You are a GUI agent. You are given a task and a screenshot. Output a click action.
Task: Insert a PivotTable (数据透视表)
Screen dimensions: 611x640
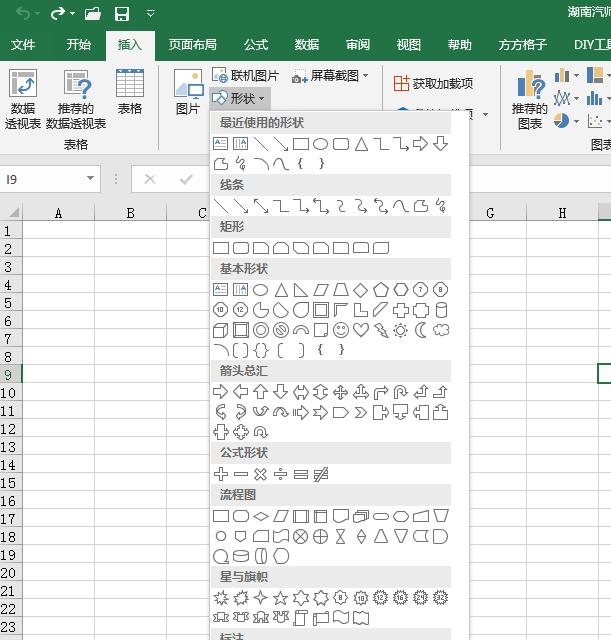(23, 99)
